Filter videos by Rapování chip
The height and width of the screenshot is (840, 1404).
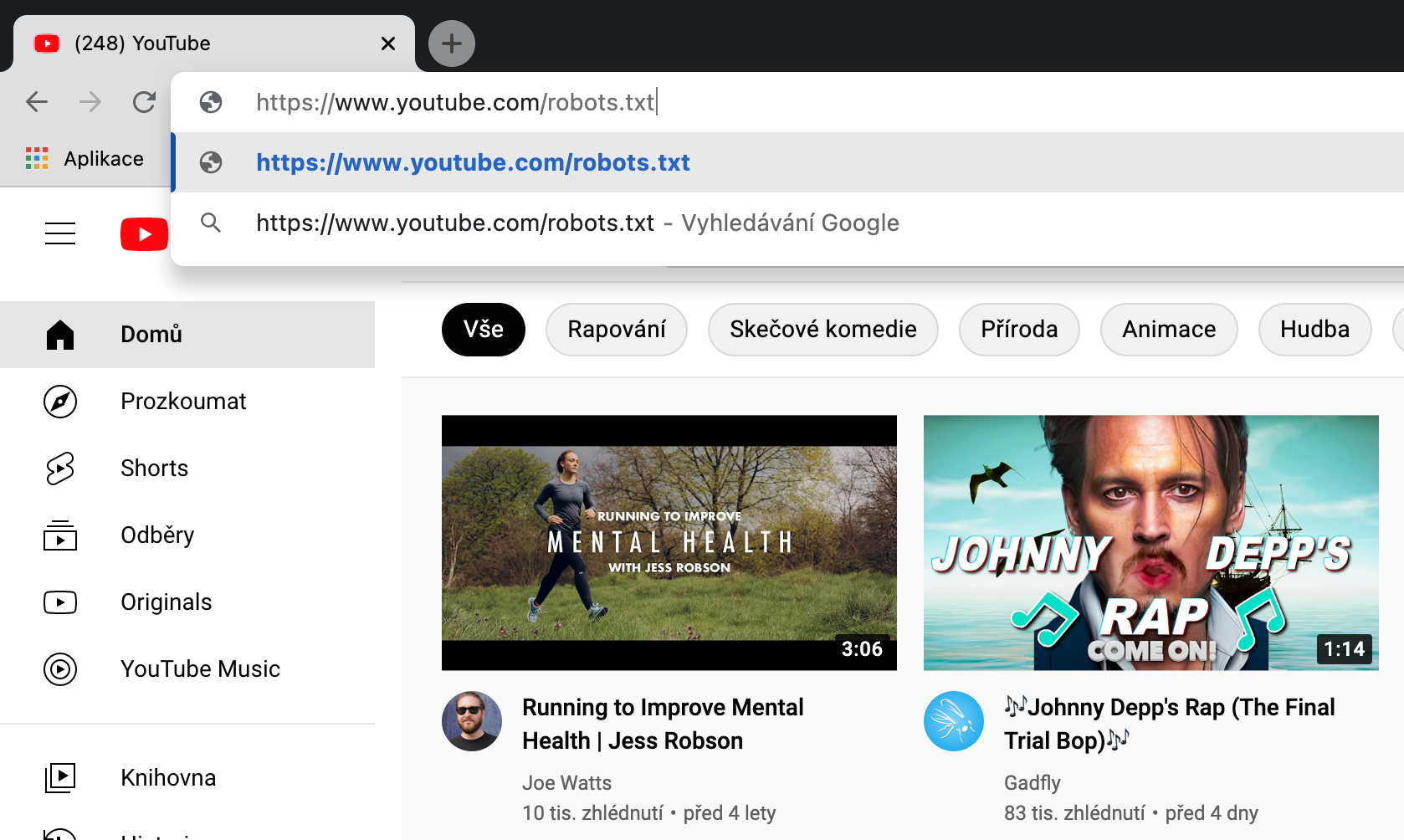pyautogui.click(x=617, y=330)
